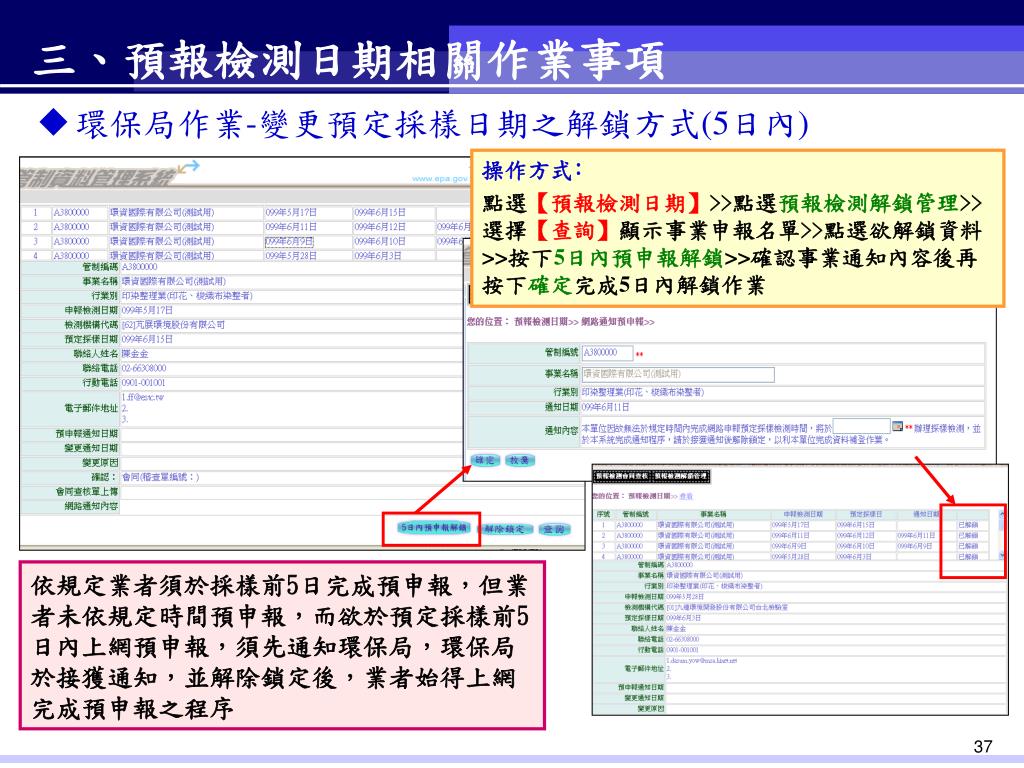Select highlighted cell 099年6月9日 in main table
Viewport: 1024px width, 768px height.
pyautogui.click(x=289, y=241)
